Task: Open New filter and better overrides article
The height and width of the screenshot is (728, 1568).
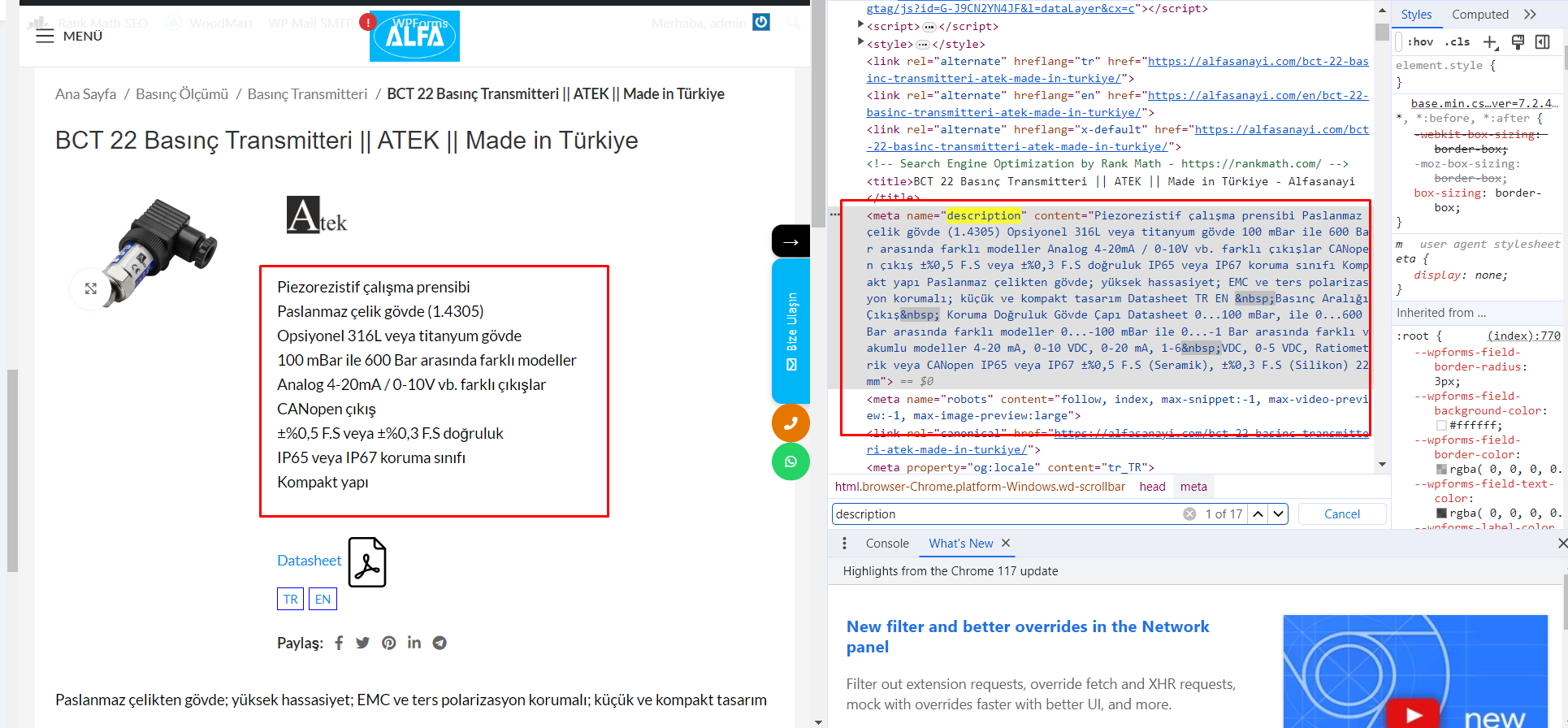Action: (1028, 637)
